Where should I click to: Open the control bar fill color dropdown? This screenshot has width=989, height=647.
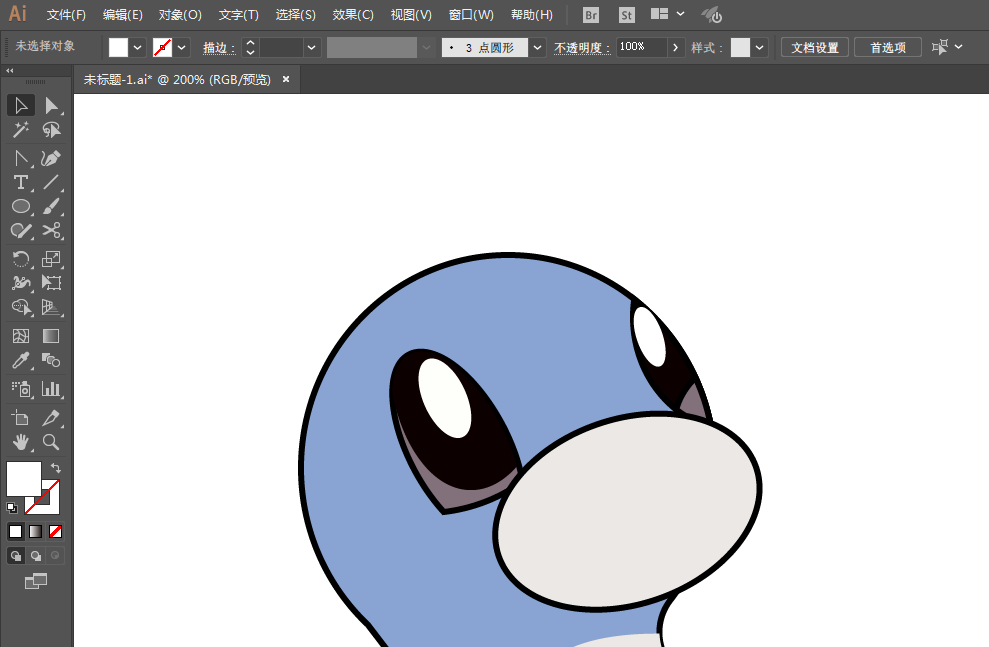point(138,47)
